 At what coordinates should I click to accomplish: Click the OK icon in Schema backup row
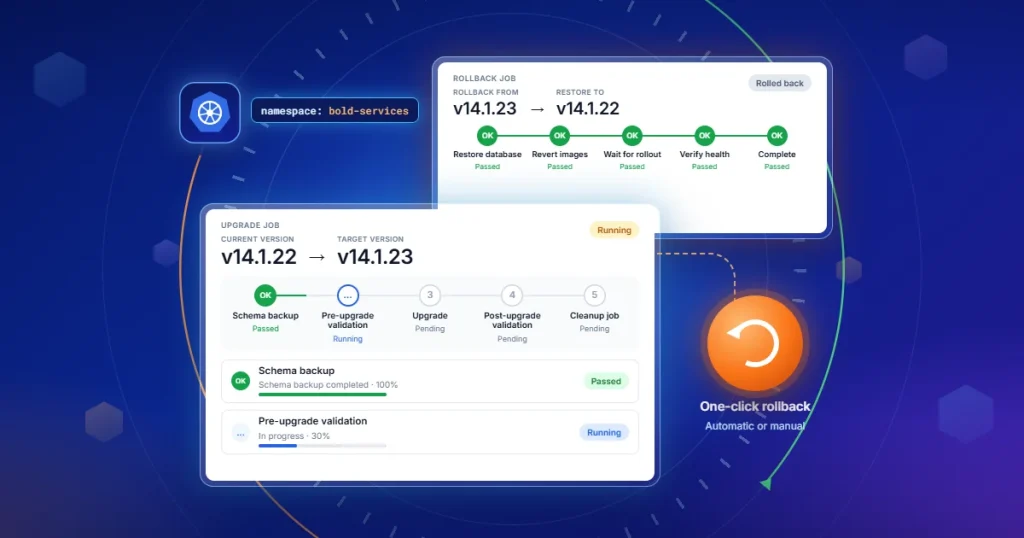240,381
